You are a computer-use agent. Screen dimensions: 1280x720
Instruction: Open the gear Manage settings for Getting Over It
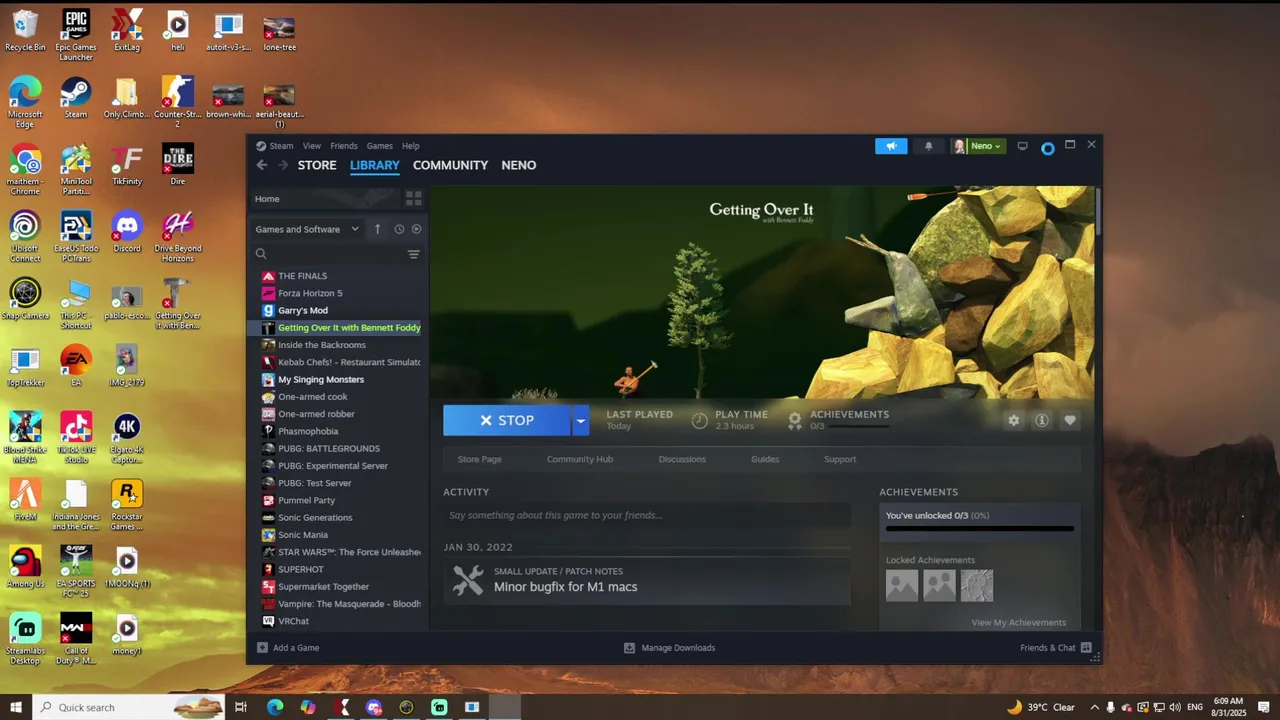[1014, 421]
